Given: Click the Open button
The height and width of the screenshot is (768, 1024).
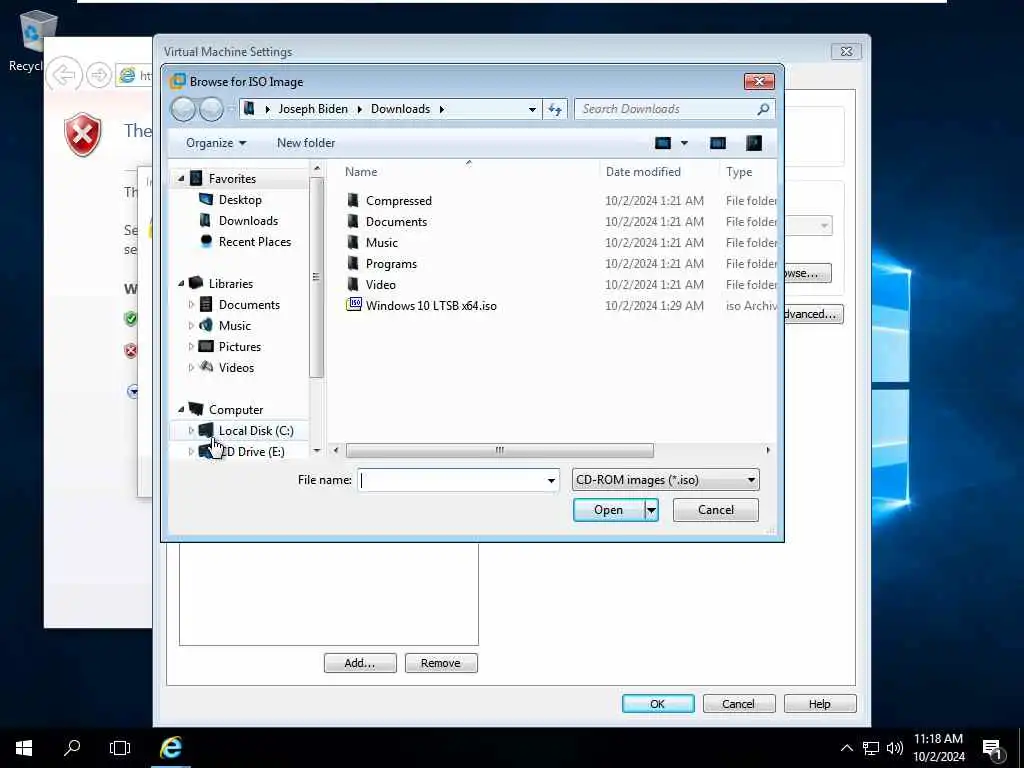Looking at the screenshot, I should [608, 510].
